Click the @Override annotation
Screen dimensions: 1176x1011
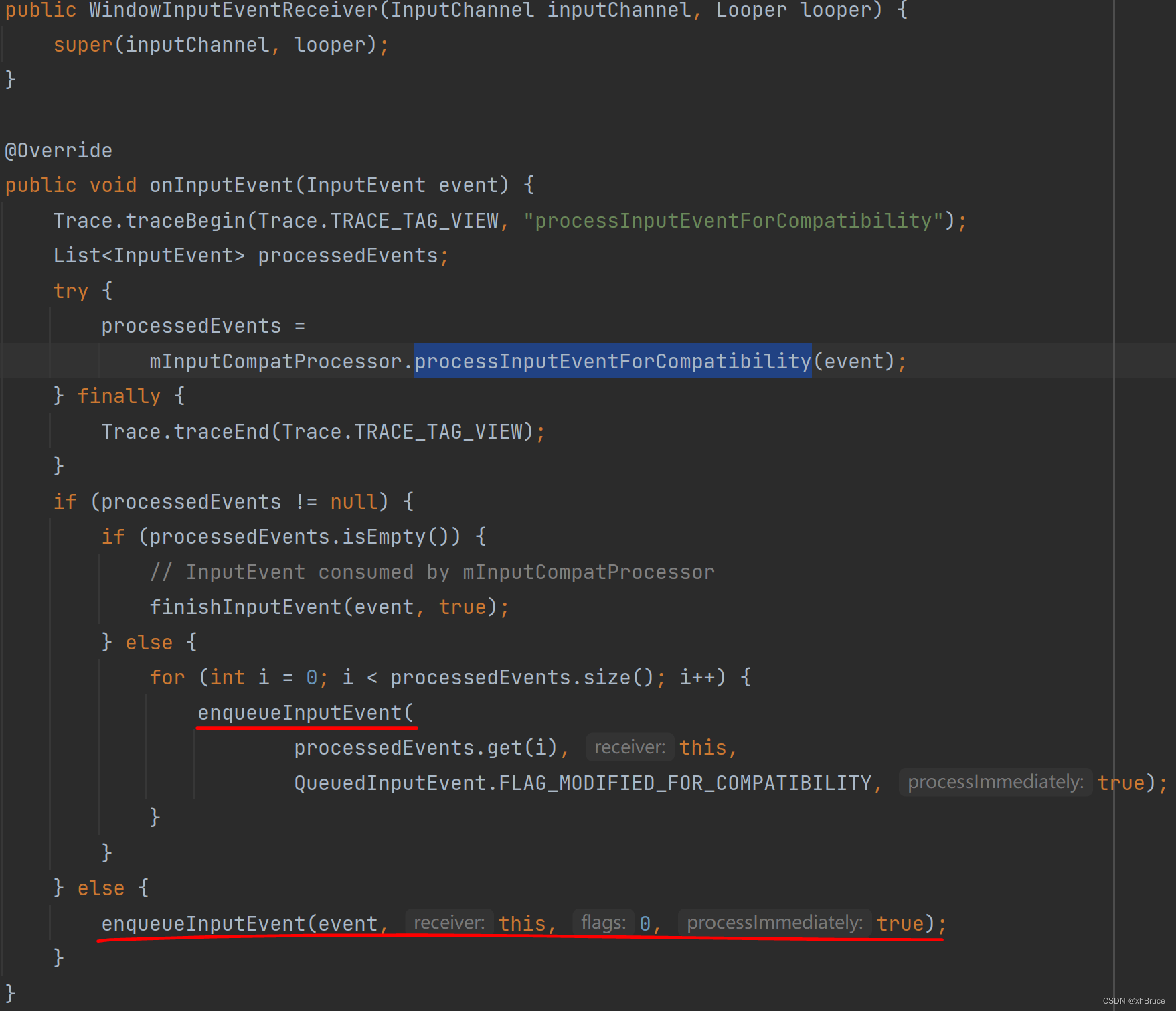coord(58,150)
